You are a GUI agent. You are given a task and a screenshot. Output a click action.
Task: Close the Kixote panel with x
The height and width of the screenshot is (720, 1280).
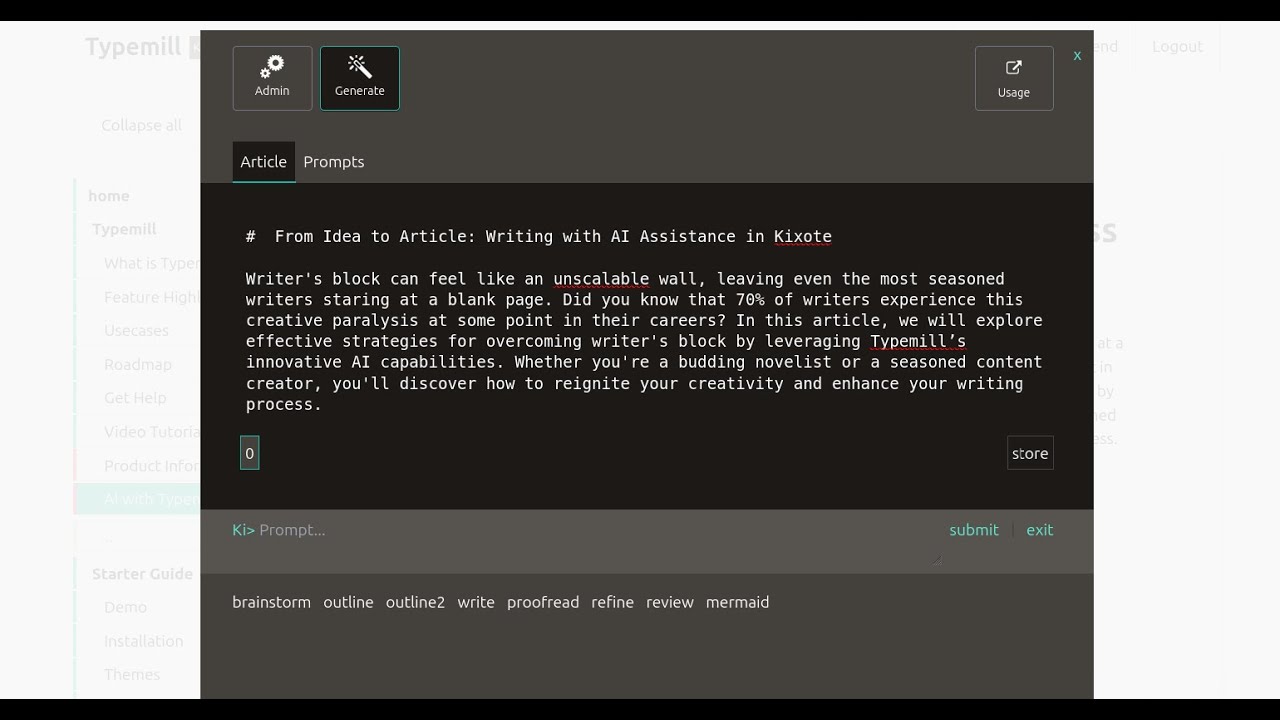click(x=1077, y=56)
